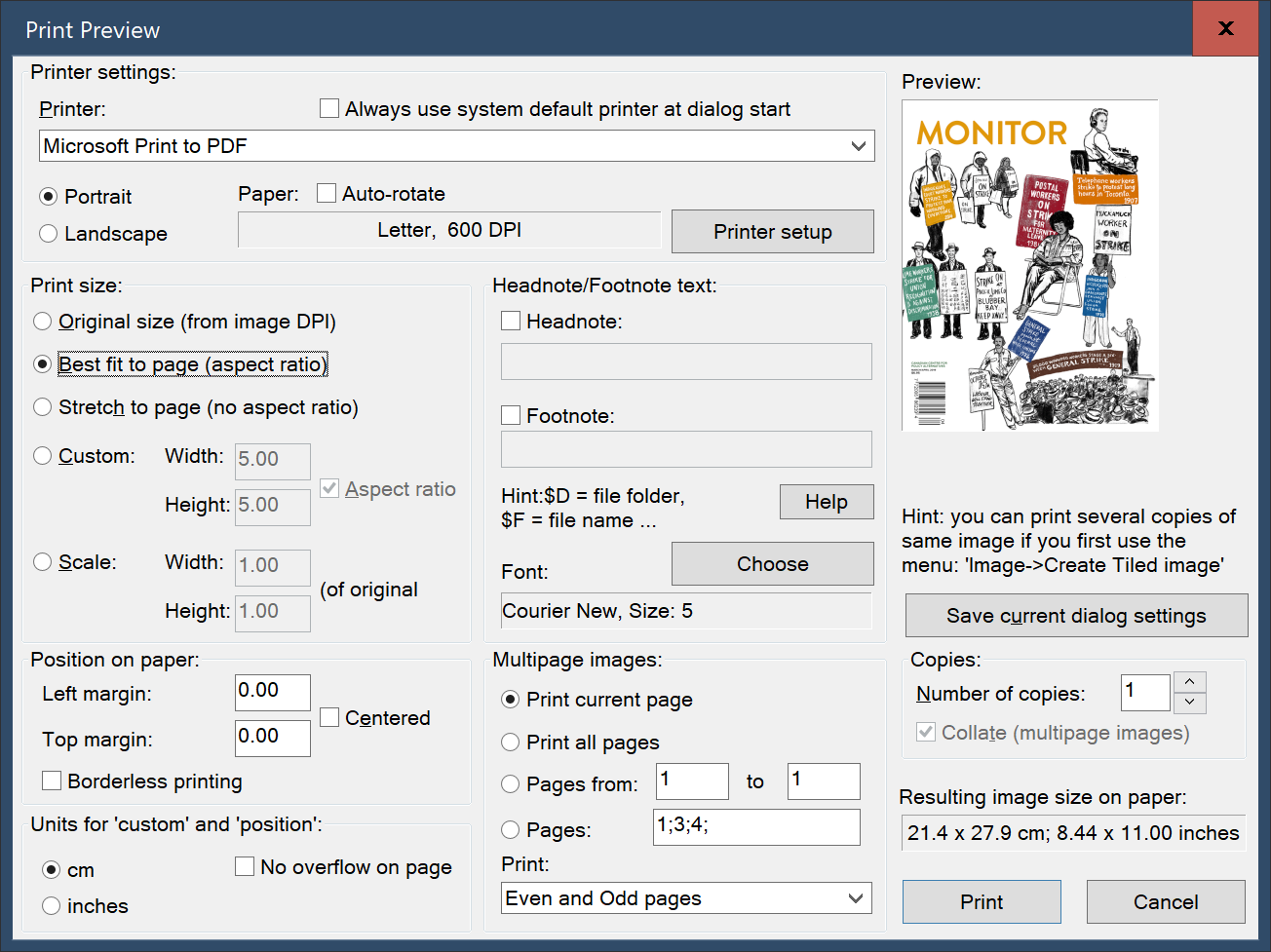Enable 'No overflow on page'
Screen dimensions: 1271x952
click(245, 866)
